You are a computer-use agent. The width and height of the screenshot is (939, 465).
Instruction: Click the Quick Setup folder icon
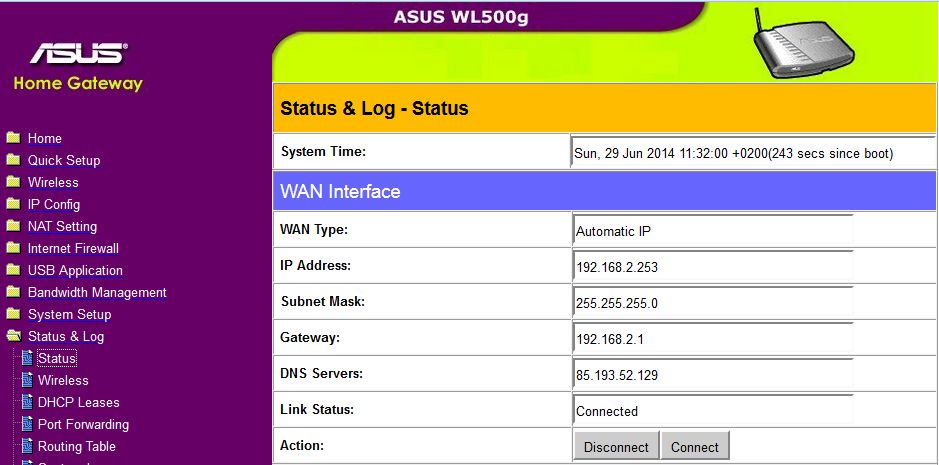pos(13,160)
